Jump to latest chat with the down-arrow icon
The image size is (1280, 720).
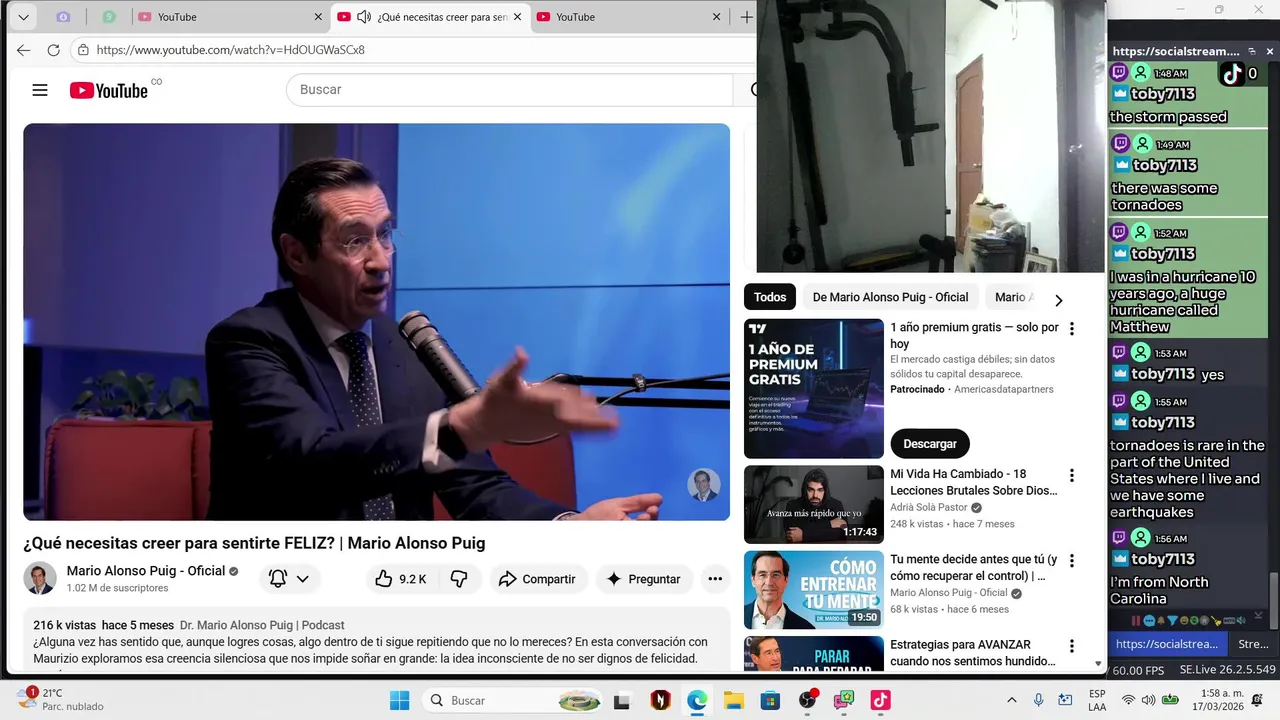(1258, 616)
